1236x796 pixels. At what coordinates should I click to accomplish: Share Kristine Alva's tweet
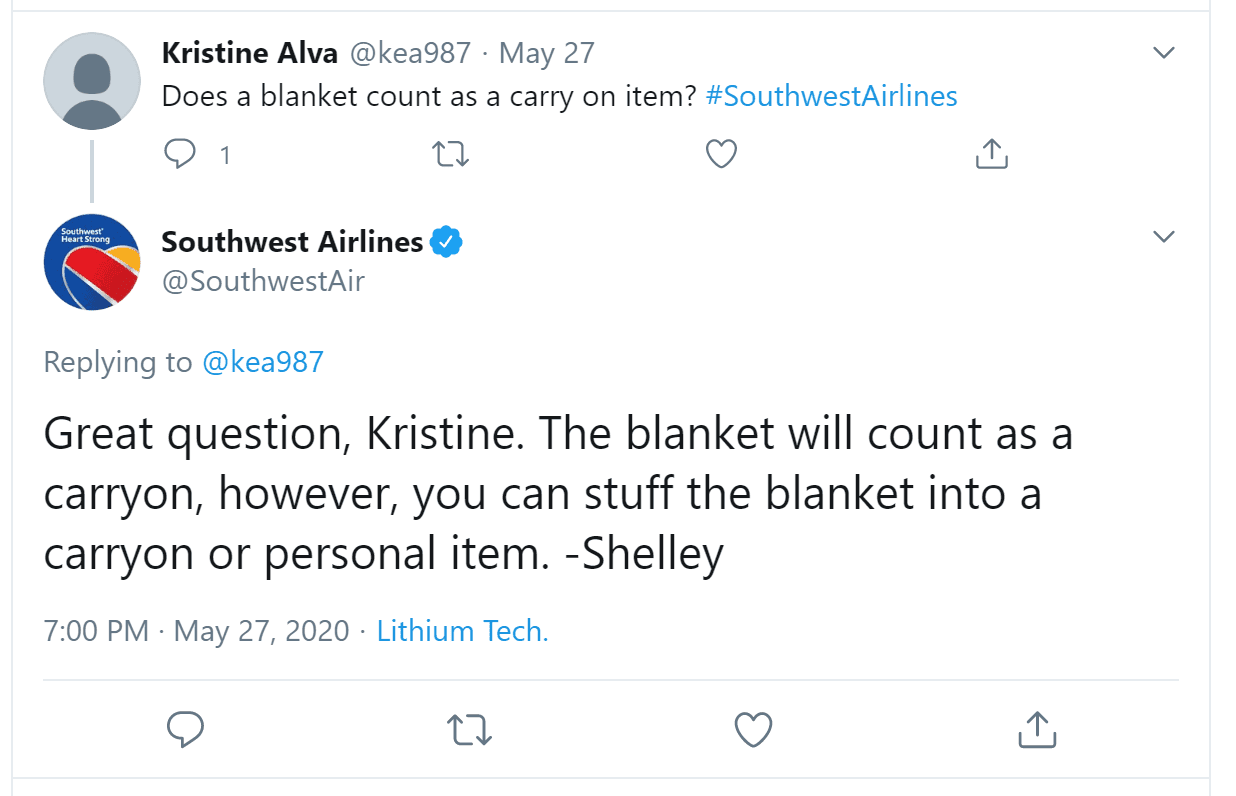pyautogui.click(x=991, y=154)
